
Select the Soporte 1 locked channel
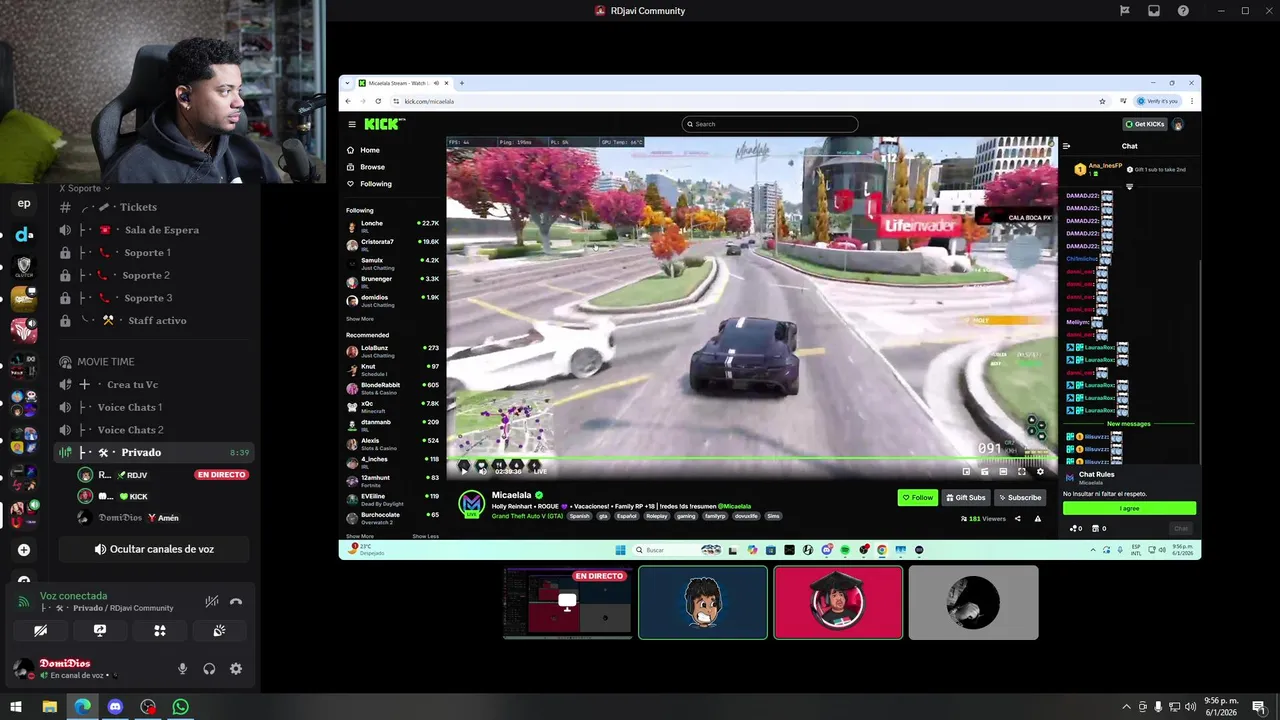point(154,253)
